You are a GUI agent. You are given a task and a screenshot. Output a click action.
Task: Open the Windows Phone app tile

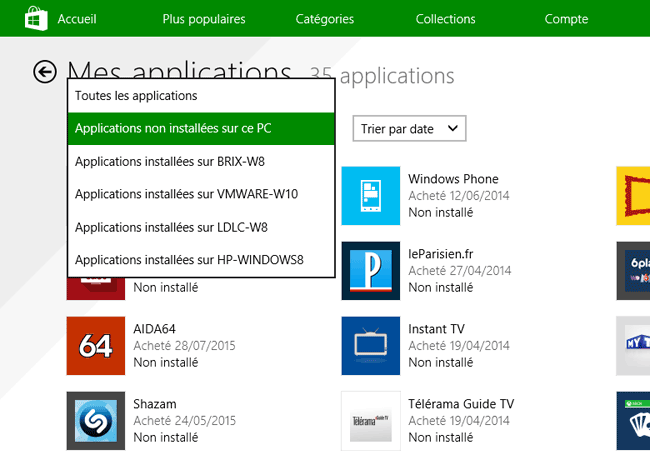tap(371, 196)
